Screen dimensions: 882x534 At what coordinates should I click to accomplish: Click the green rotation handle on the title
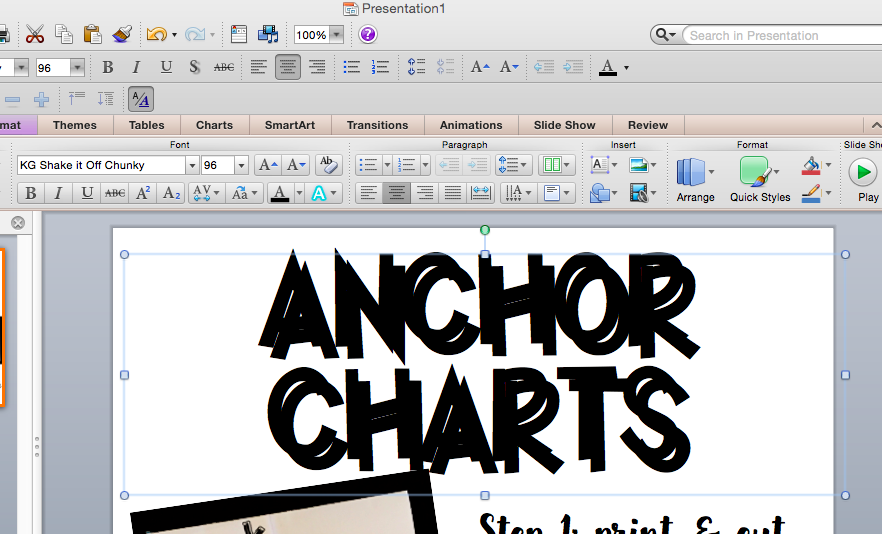(485, 230)
